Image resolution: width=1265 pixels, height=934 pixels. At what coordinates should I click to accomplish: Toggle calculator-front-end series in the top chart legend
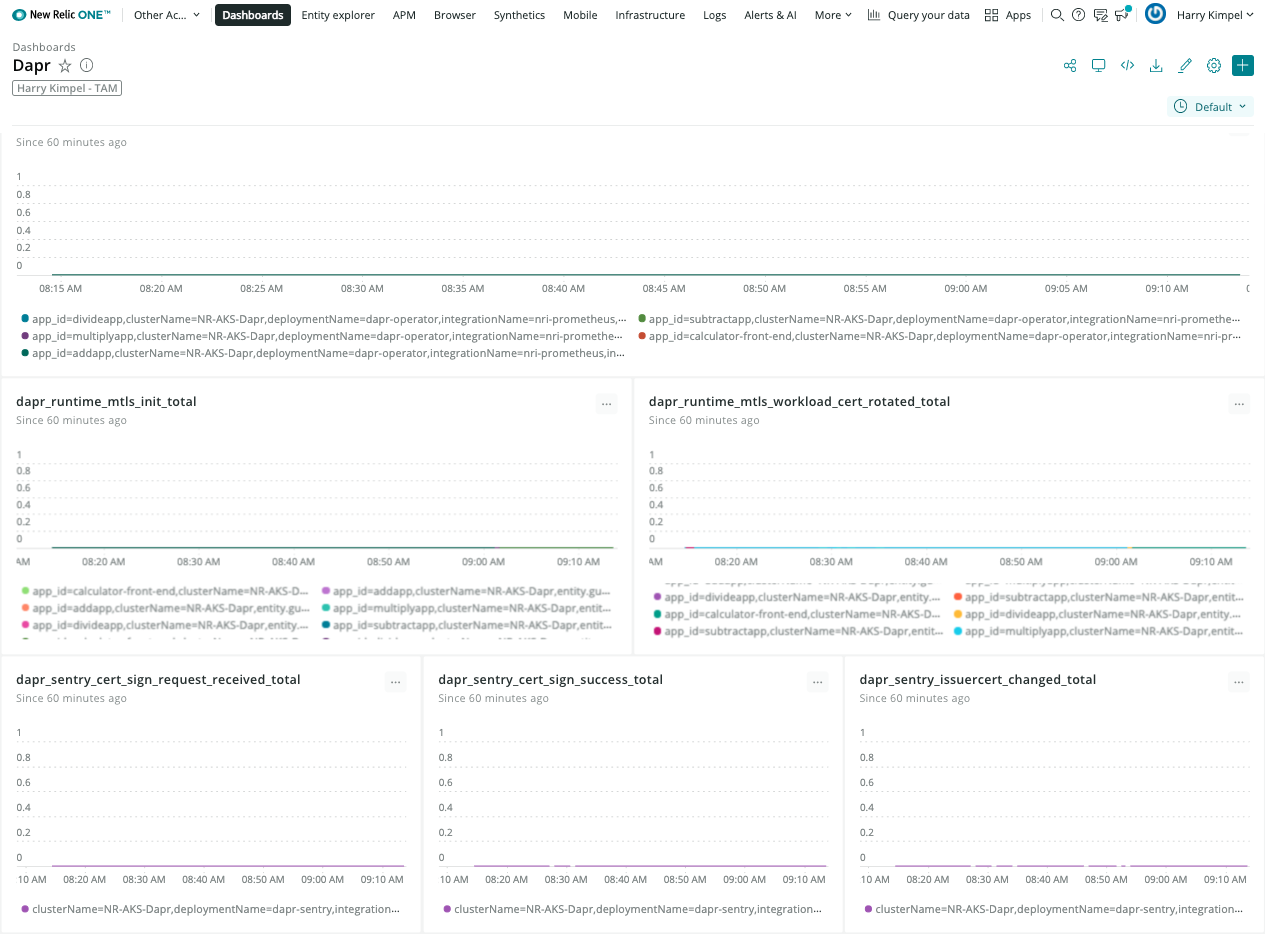point(939,336)
